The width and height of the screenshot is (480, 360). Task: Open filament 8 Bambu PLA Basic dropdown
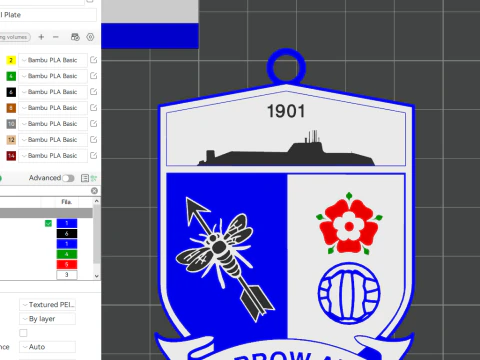(53, 108)
